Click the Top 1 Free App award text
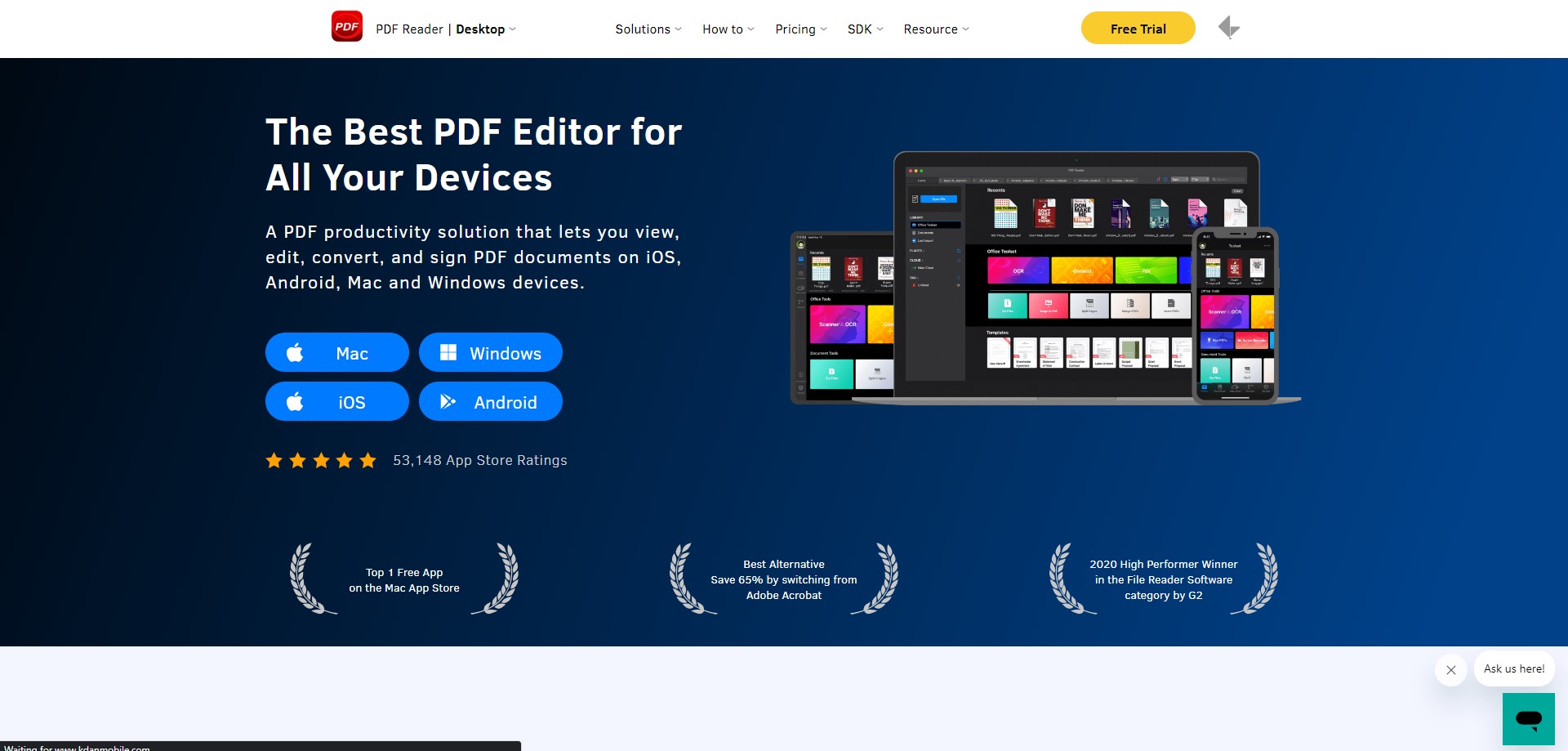The height and width of the screenshot is (751, 1568). pyautogui.click(x=404, y=580)
